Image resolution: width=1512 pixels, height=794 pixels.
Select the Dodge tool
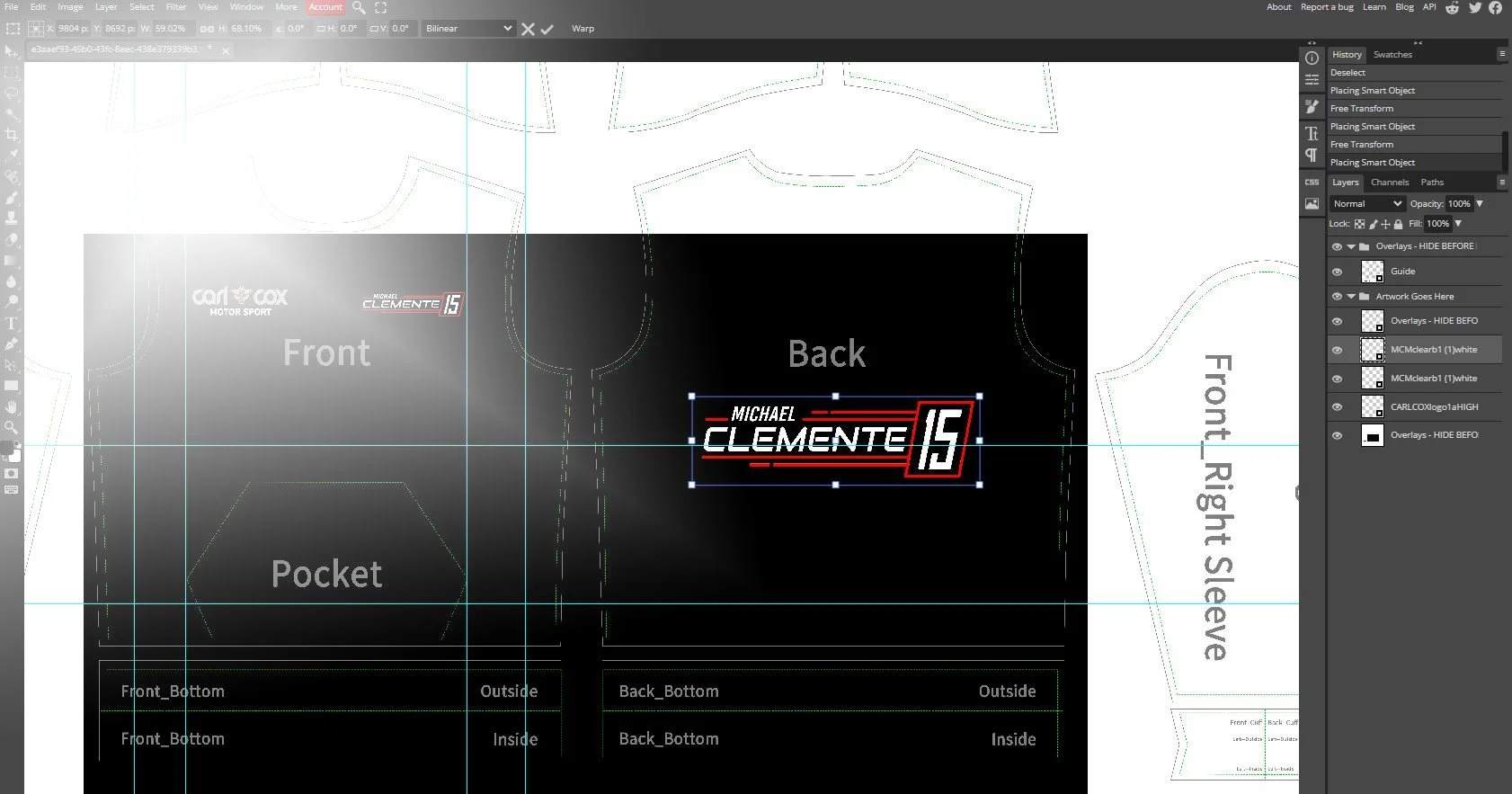click(x=12, y=301)
